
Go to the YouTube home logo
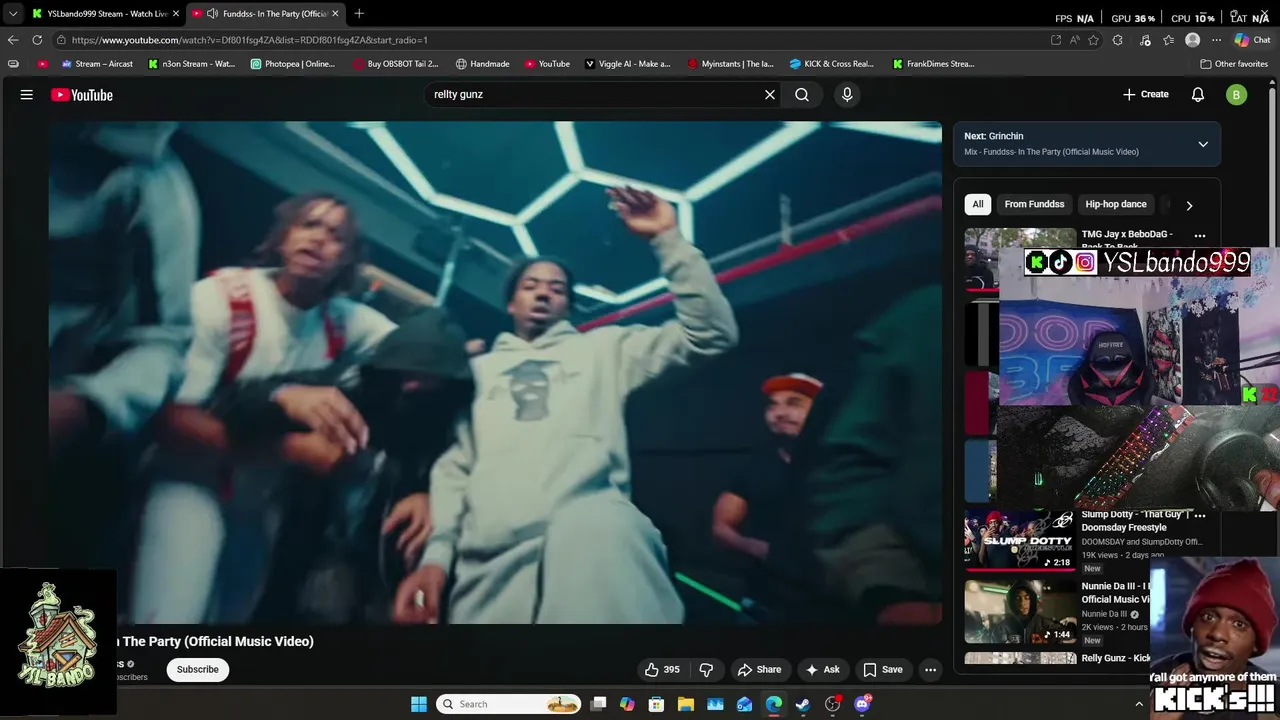[82, 95]
